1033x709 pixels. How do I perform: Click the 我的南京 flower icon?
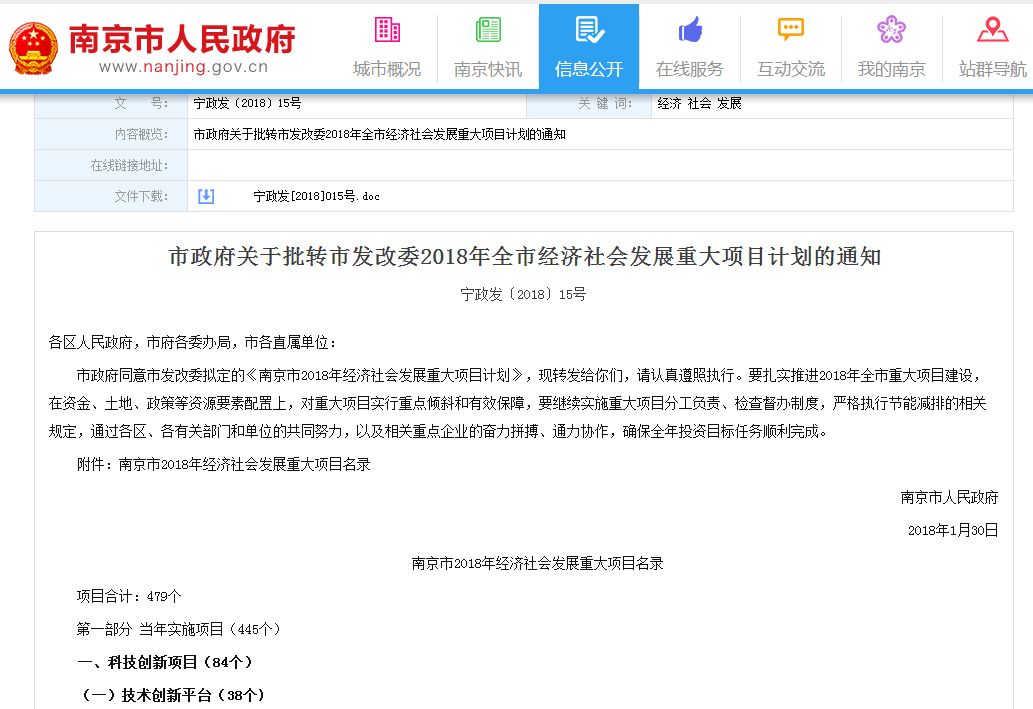(x=891, y=30)
